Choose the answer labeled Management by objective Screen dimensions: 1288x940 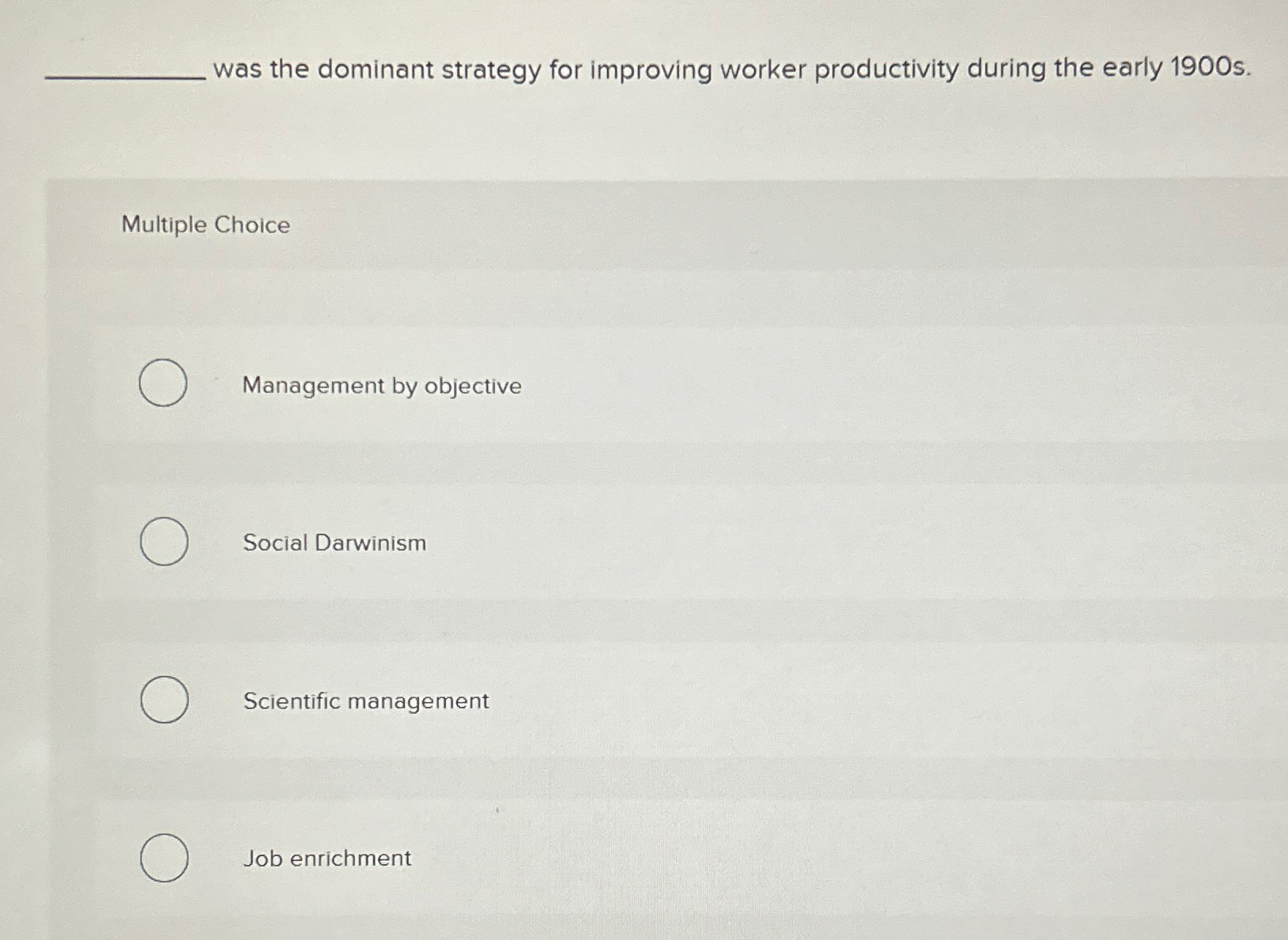point(380,386)
